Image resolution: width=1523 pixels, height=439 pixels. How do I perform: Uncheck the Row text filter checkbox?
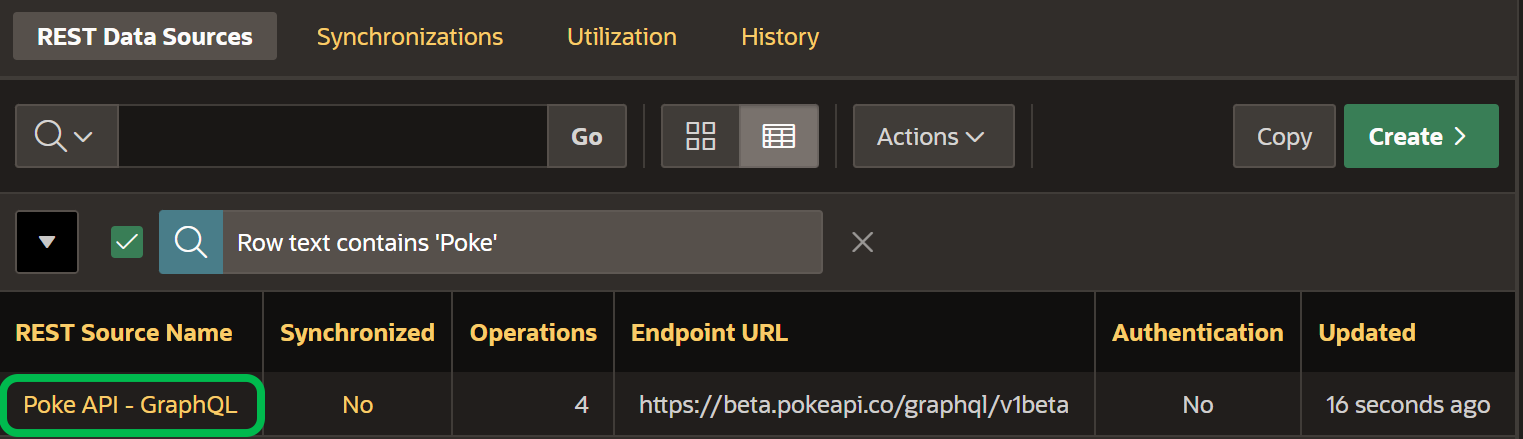click(x=127, y=242)
